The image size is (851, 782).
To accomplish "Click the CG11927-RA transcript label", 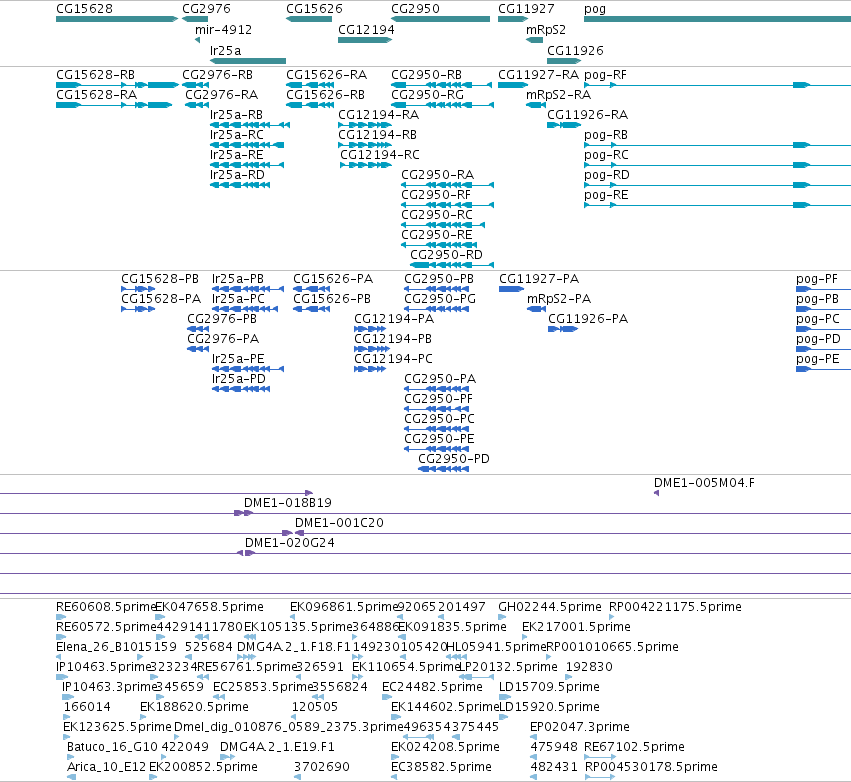I will (x=538, y=74).
